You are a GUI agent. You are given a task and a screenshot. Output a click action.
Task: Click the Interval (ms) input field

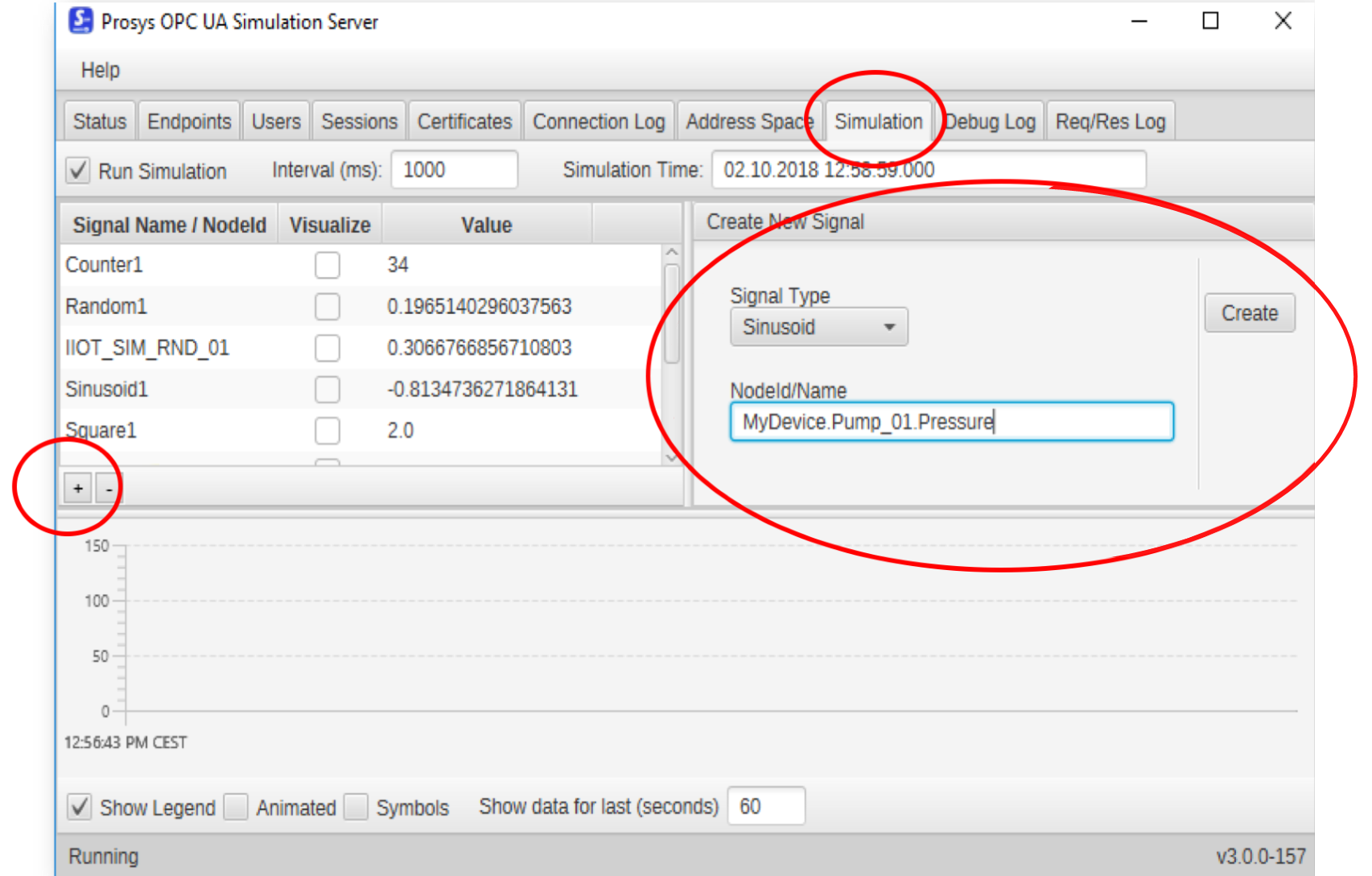[454, 170]
